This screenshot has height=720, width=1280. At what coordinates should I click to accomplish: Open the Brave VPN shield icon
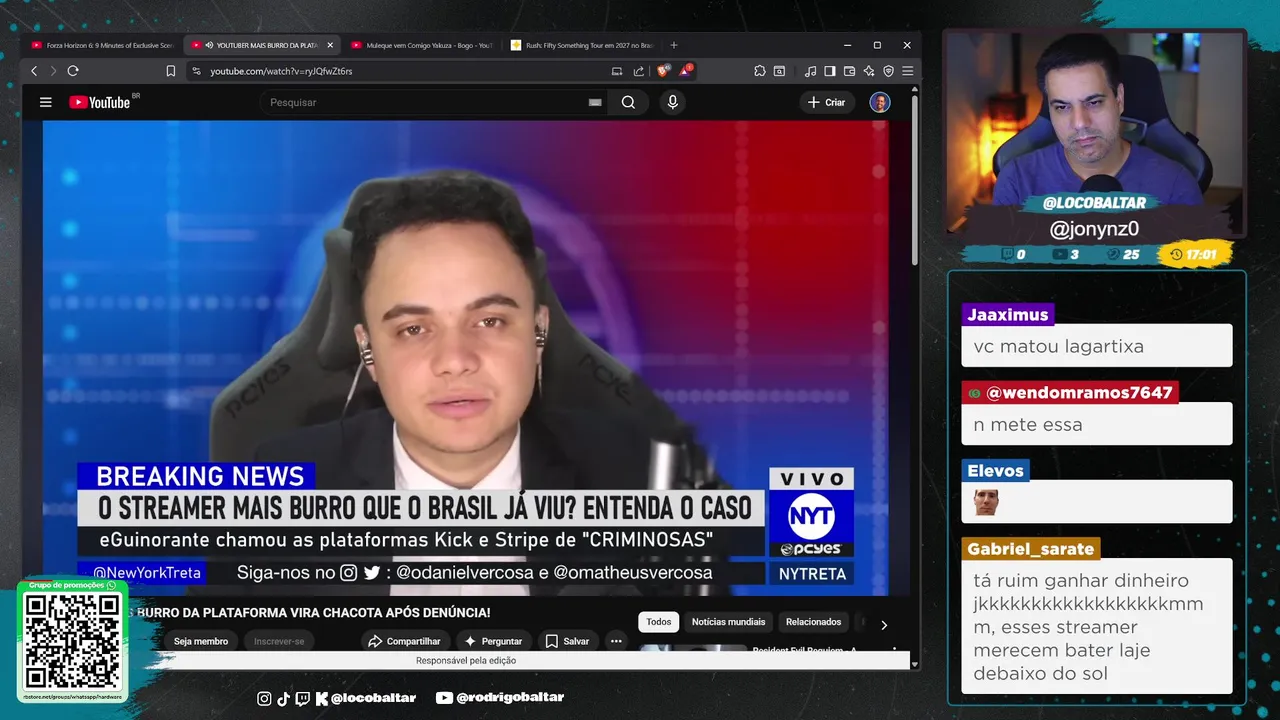tap(888, 71)
